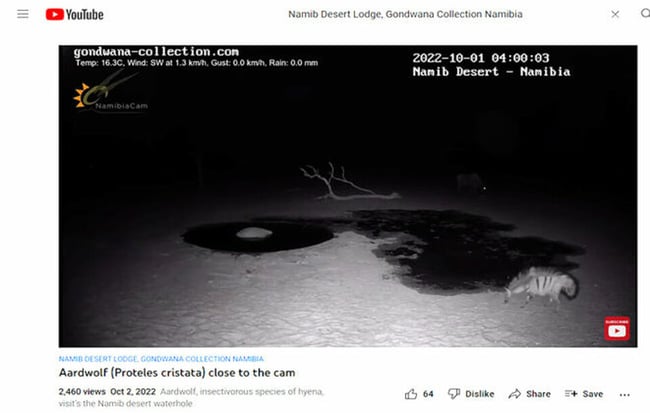This screenshot has height=413, width=650.
Task: Like the video with thumbs up
Action: click(411, 394)
